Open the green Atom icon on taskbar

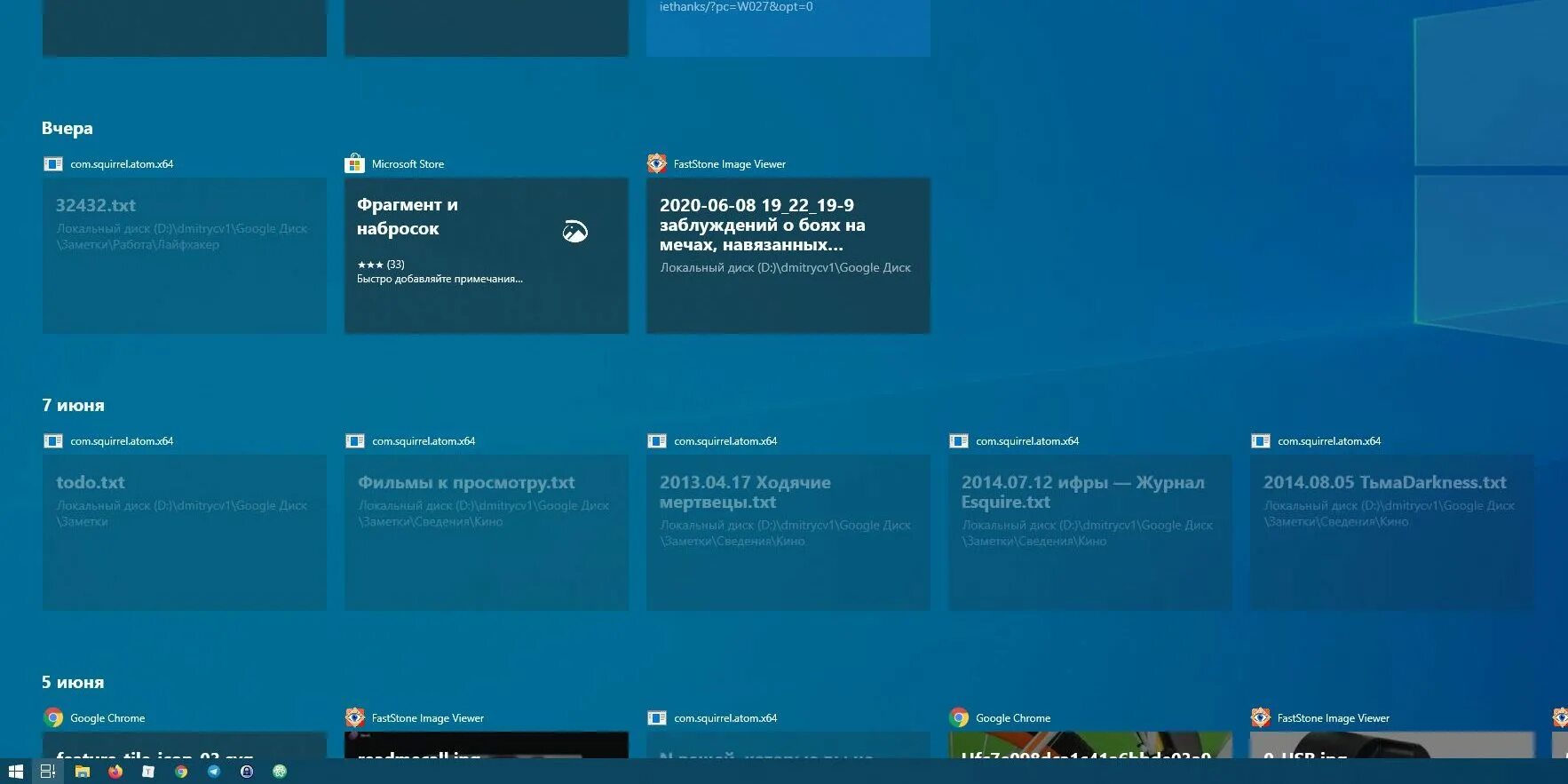click(x=280, y=772)
